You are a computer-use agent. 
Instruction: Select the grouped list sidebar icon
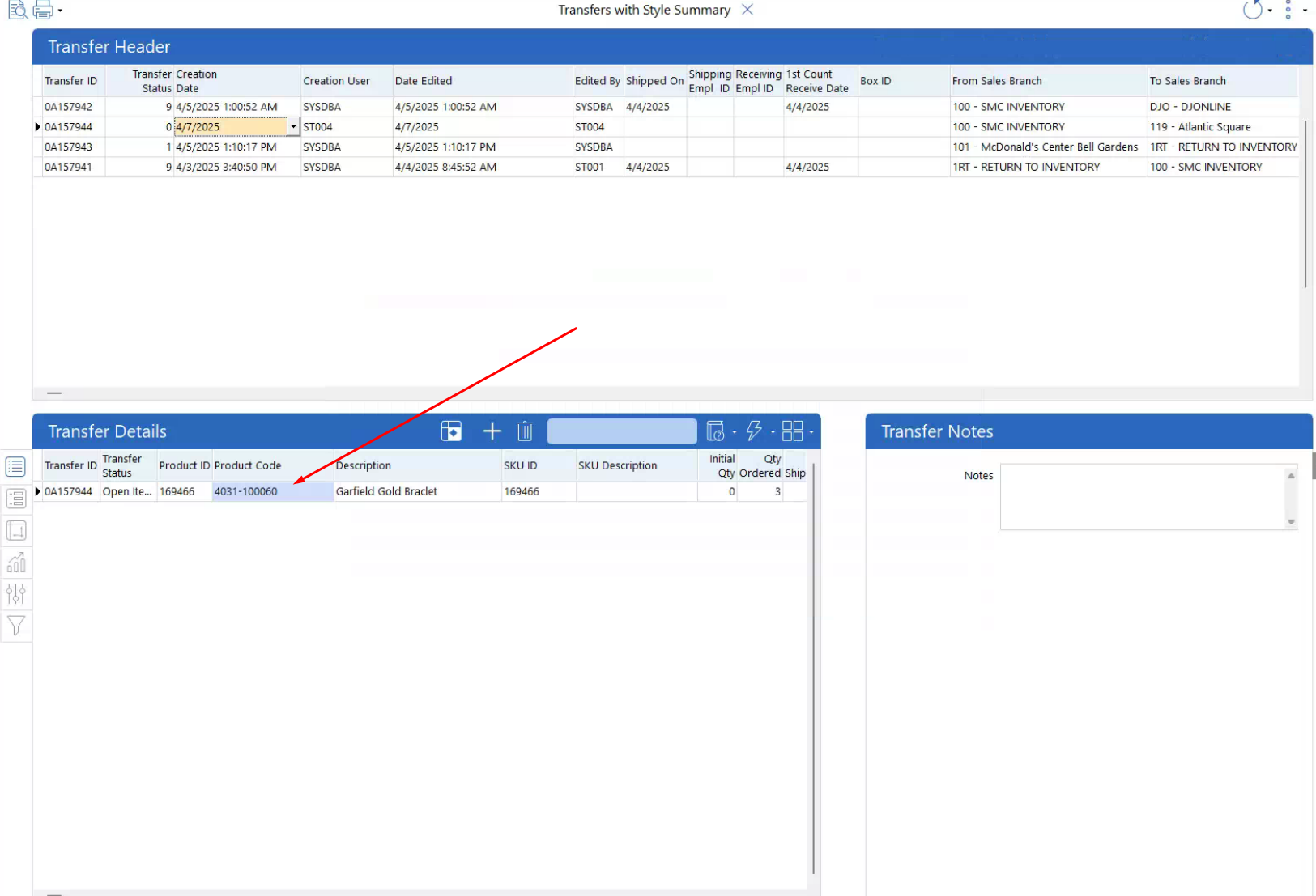tap(15, 499)
